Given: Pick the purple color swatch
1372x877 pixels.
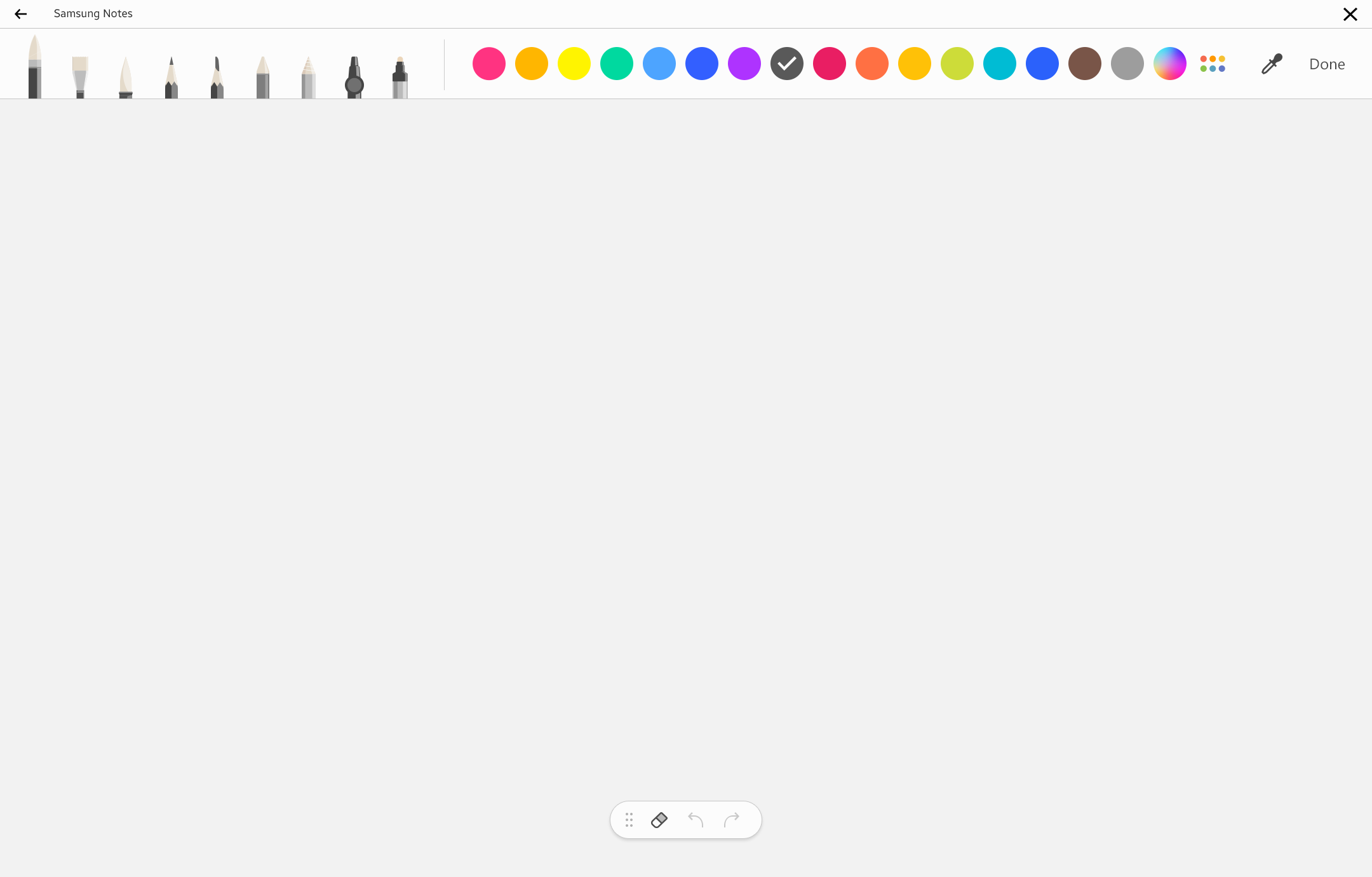Looking at the screenshot, I should pyautogui.click(x=744, y=64).
